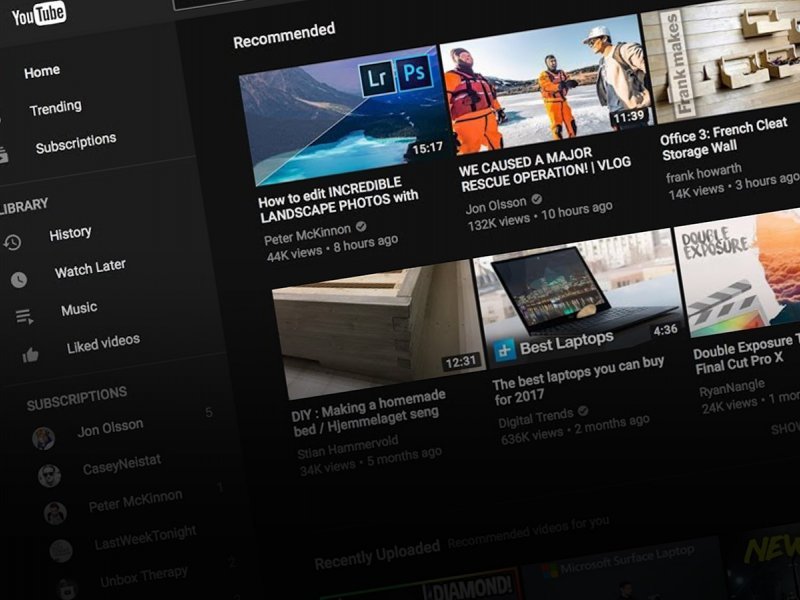
Task: Open title "DIY : Making a homemade bed"
Action: click(x=369, y=413)
